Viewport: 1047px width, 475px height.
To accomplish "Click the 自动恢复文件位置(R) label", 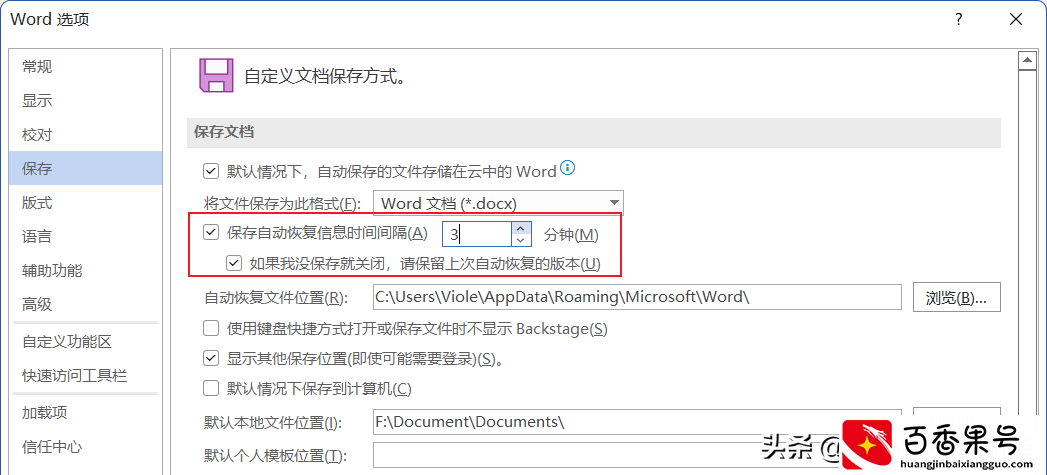I will (276, 298).
